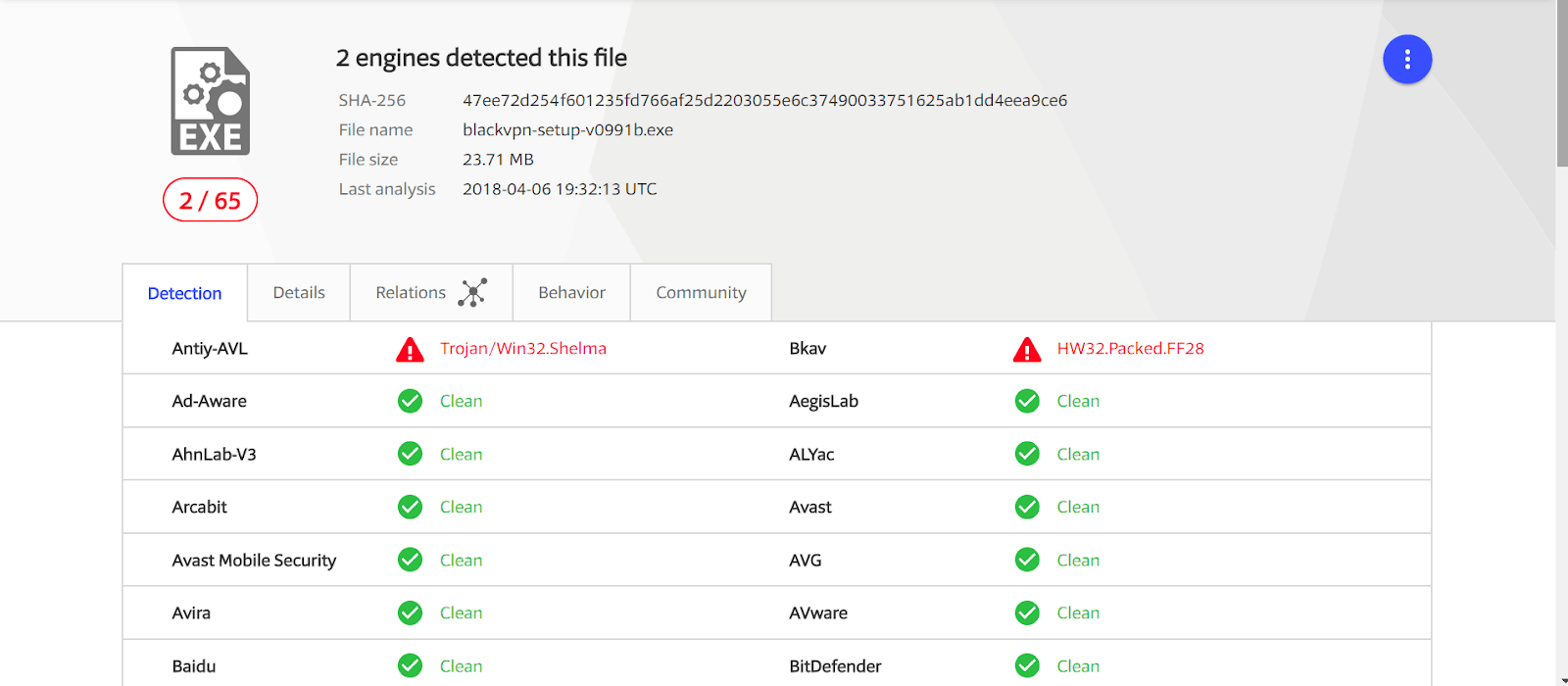Screen dimensions: 1568x686
Task: Click the ALYac engine name
Action: pyautogui.click(x=811, y=454)
